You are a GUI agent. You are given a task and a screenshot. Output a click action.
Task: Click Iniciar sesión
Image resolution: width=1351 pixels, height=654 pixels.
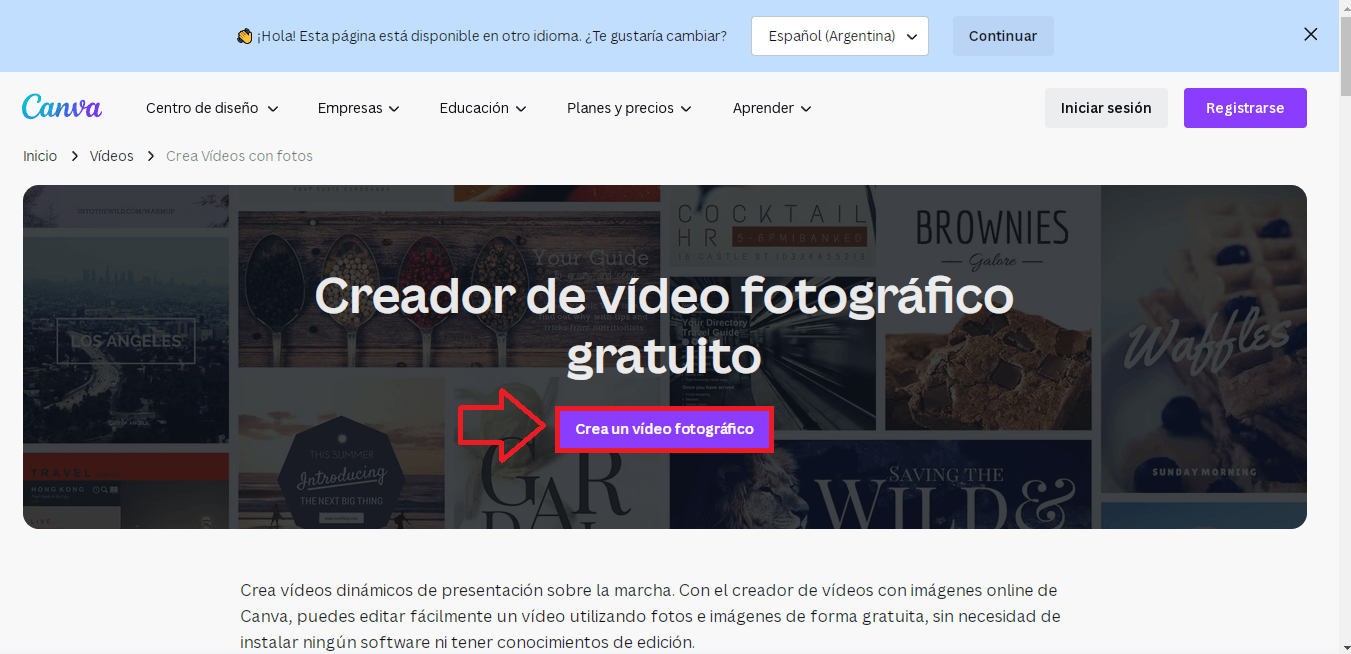[x=1105, y=107]
